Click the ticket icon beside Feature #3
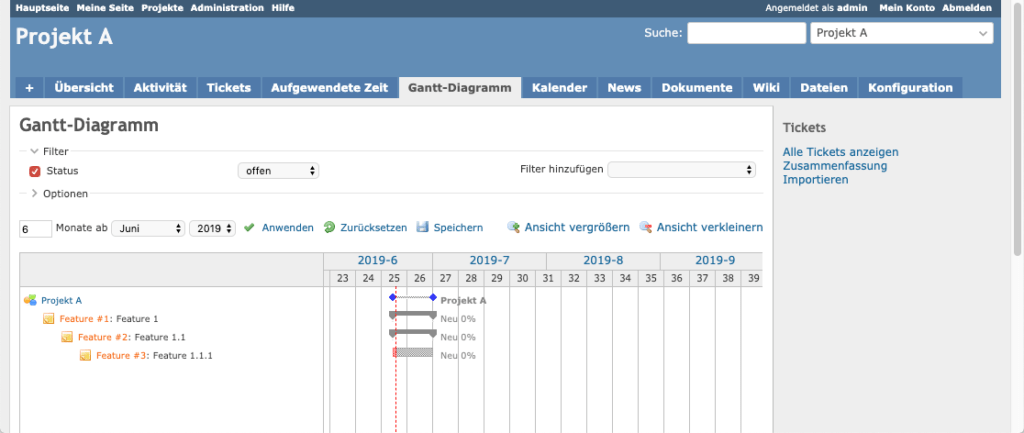Viewport: 1024px width, 433px height. [x=85, y=355]
